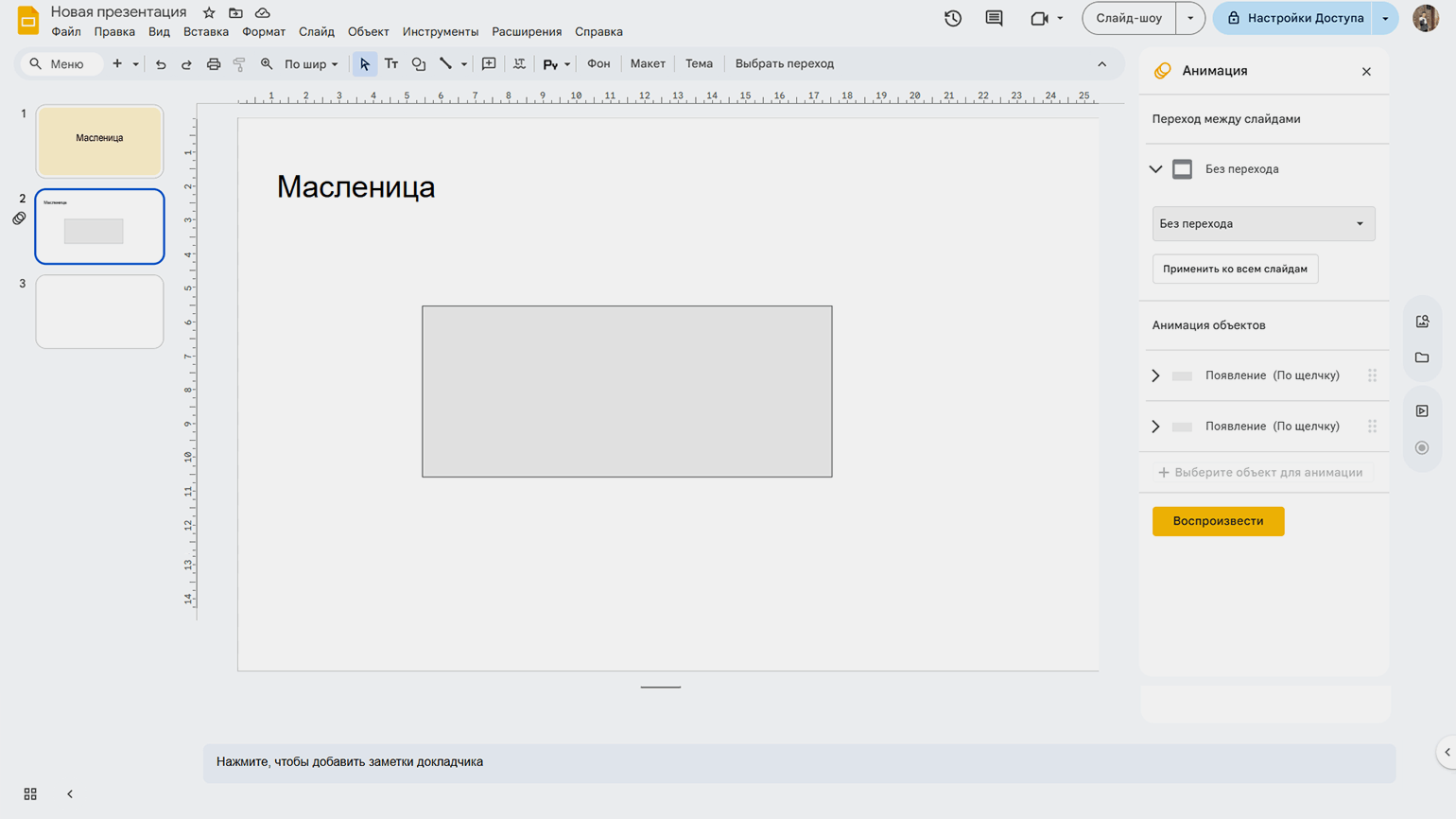Collapse the slide filmstrip panel arrow

[70, 793]
